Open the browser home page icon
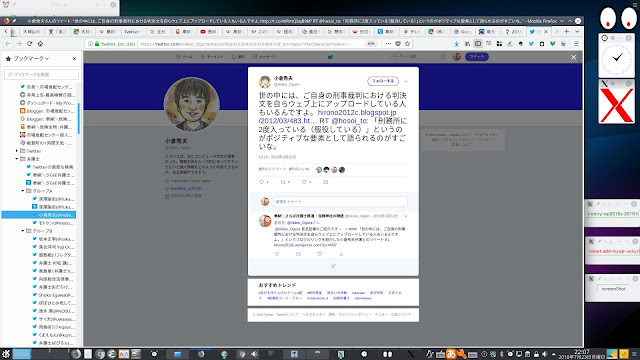 (x=40, y=44)
